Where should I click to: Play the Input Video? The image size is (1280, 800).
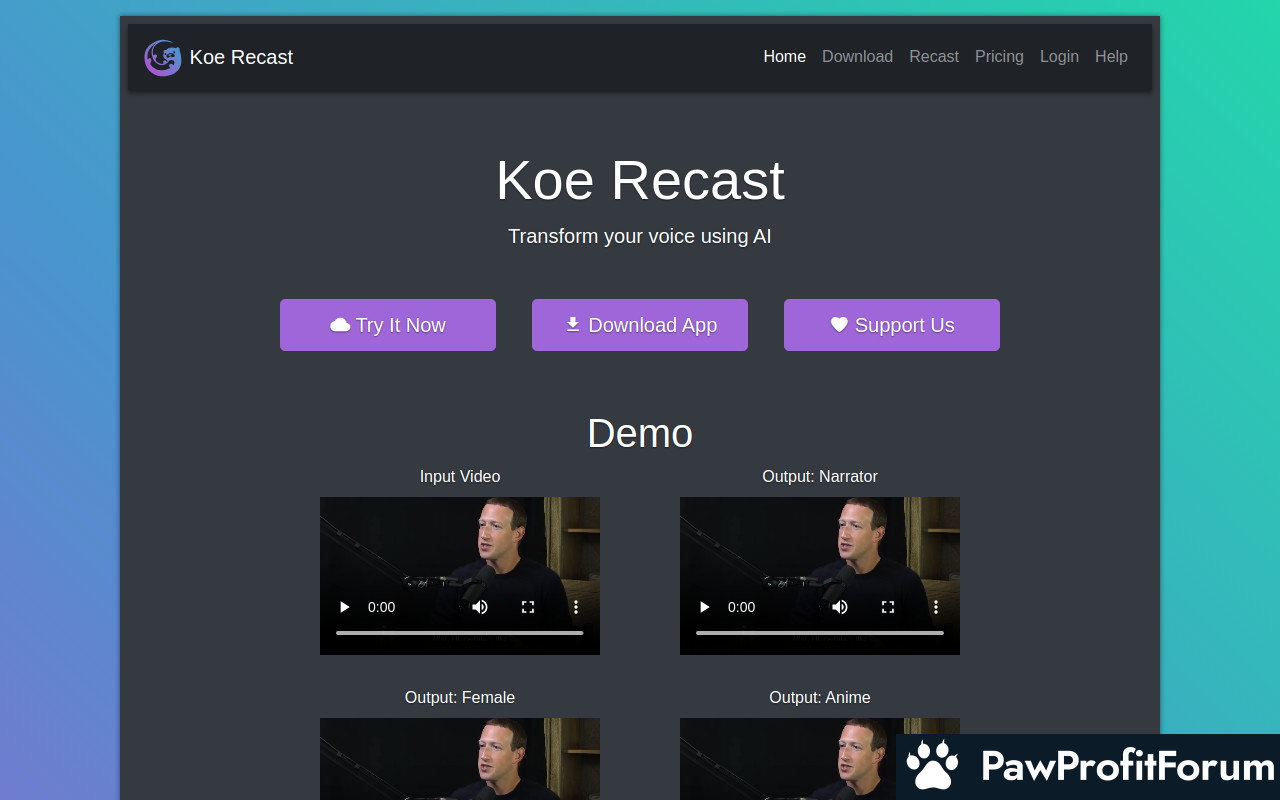click(345, 607)
